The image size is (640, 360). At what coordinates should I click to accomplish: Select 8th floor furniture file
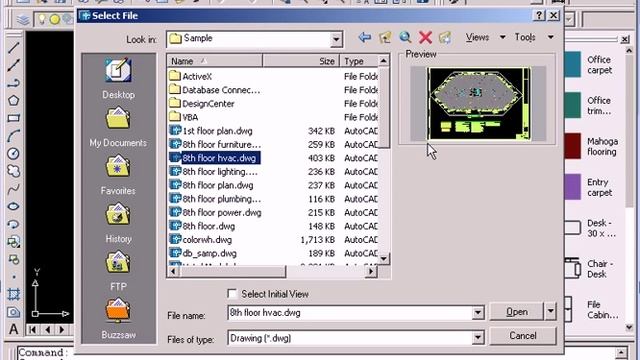pyautogui.click(x=215, y=144)
